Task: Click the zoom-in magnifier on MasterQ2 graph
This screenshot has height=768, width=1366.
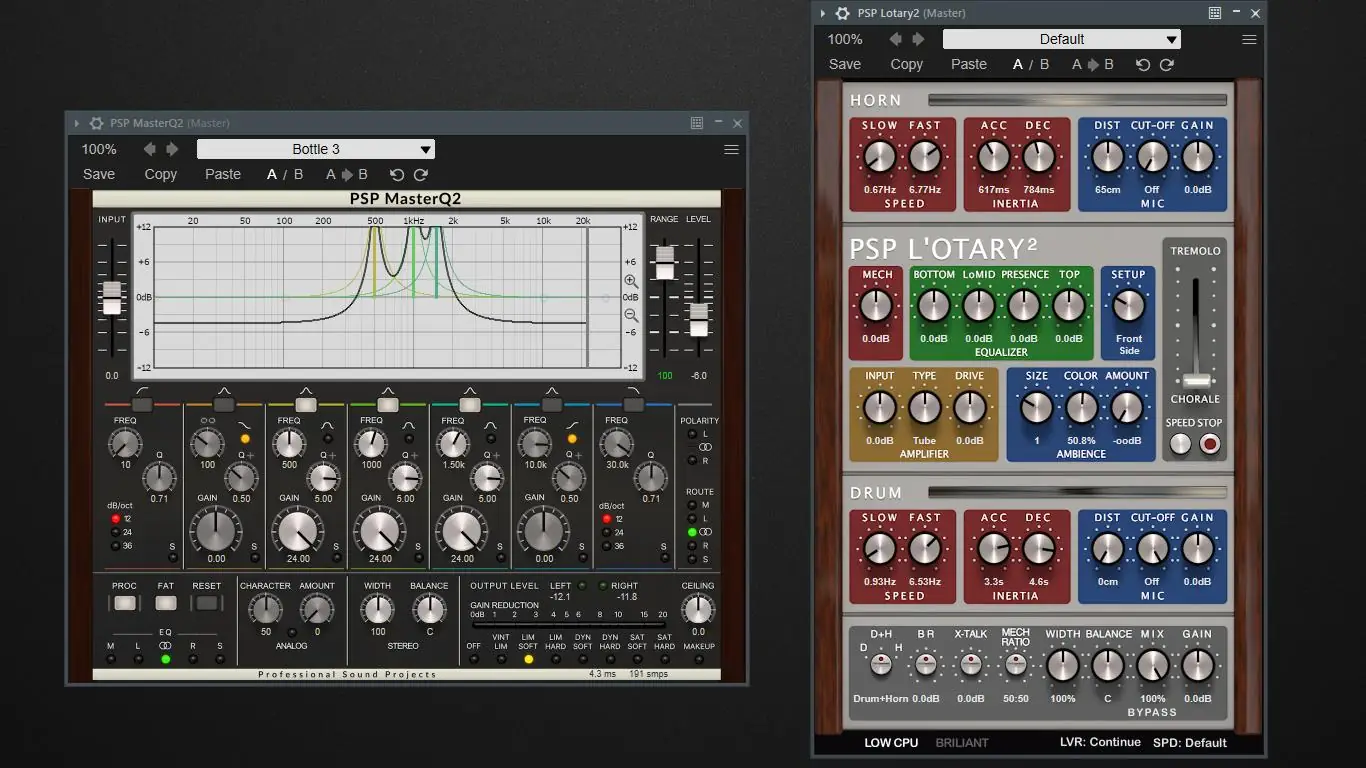Action: point(631,282)
